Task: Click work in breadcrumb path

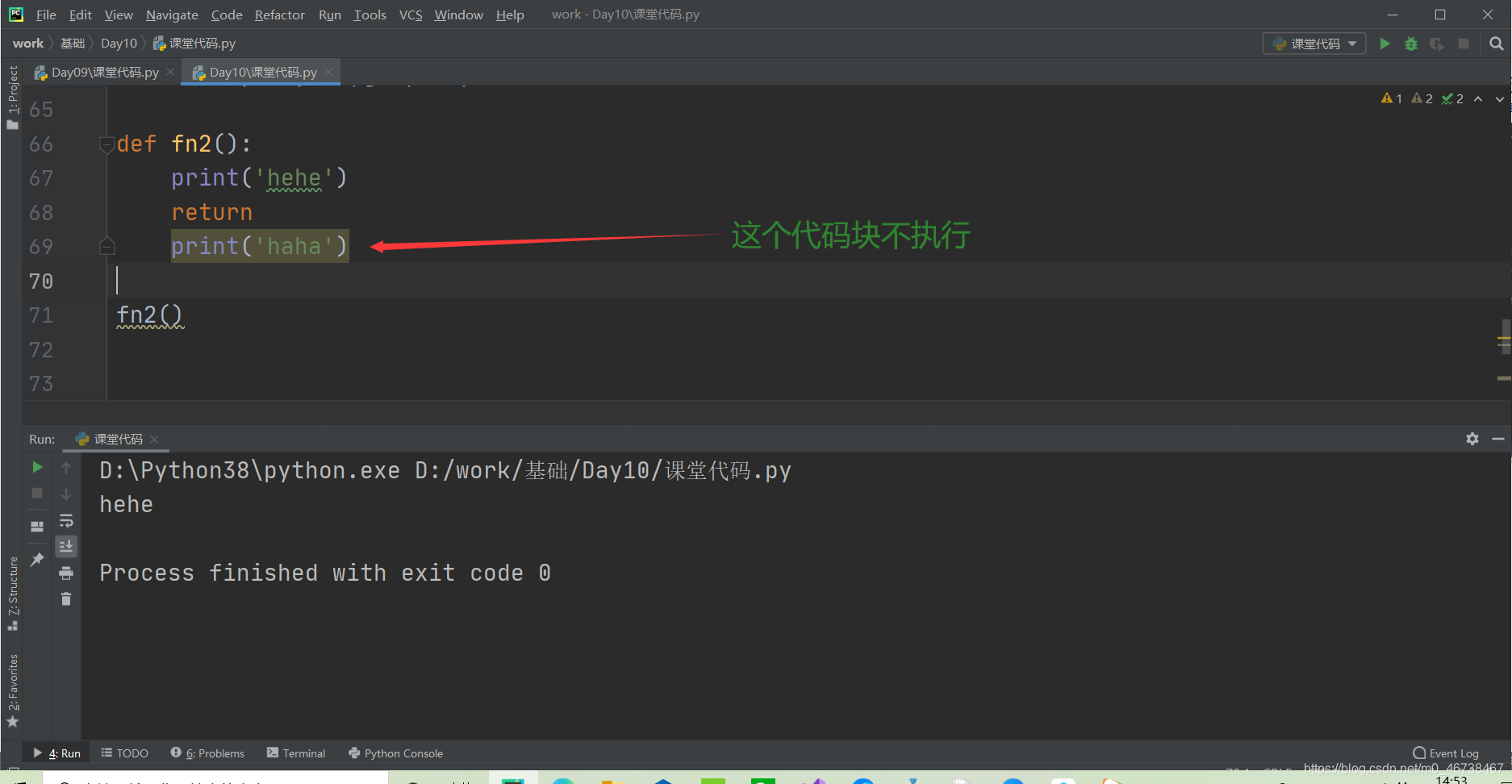Action: pyautogui.click(x=28, y=44)
